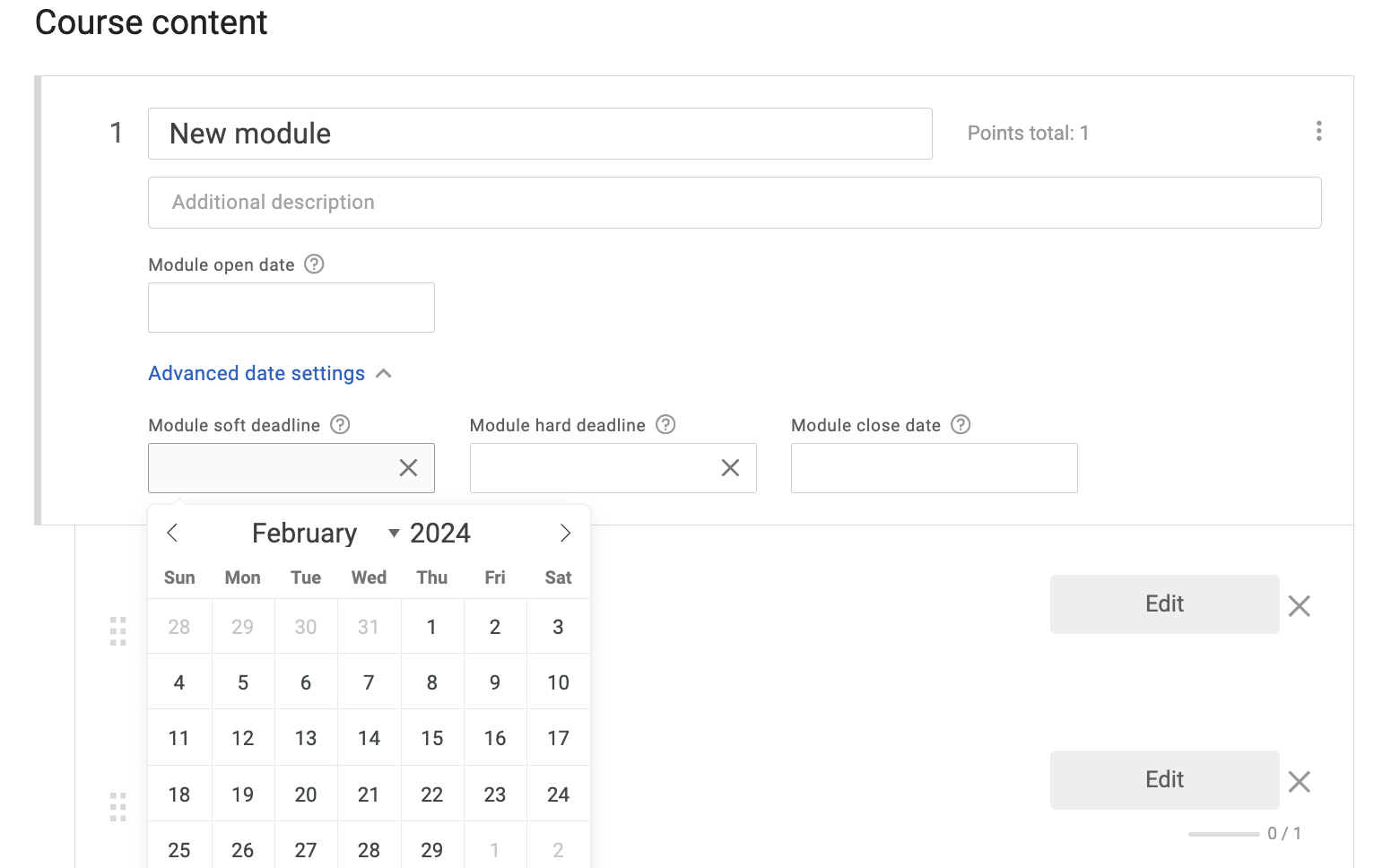Remove the second item with the X
This screenshot has height=868, width=1374.
[1298, 782]
